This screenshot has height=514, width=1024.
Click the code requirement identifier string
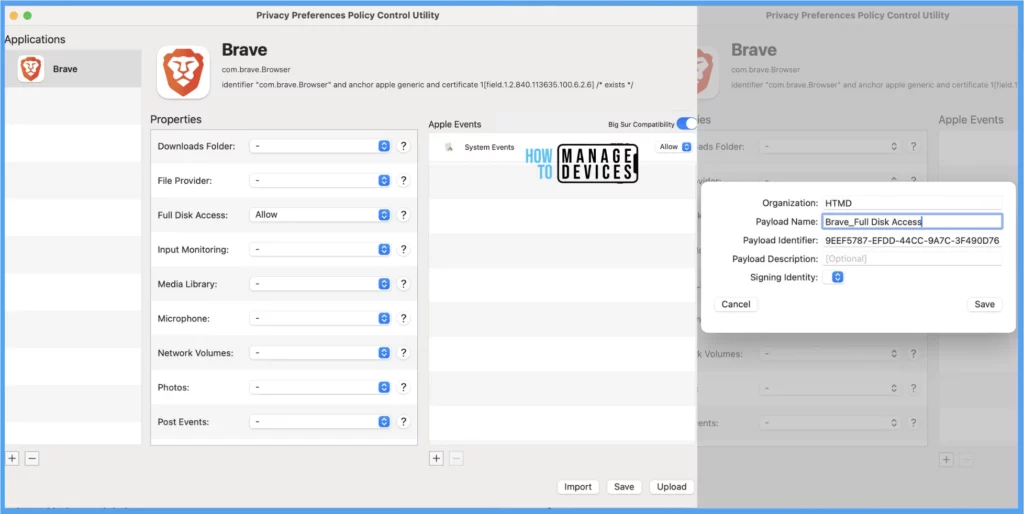coord(428,85)
